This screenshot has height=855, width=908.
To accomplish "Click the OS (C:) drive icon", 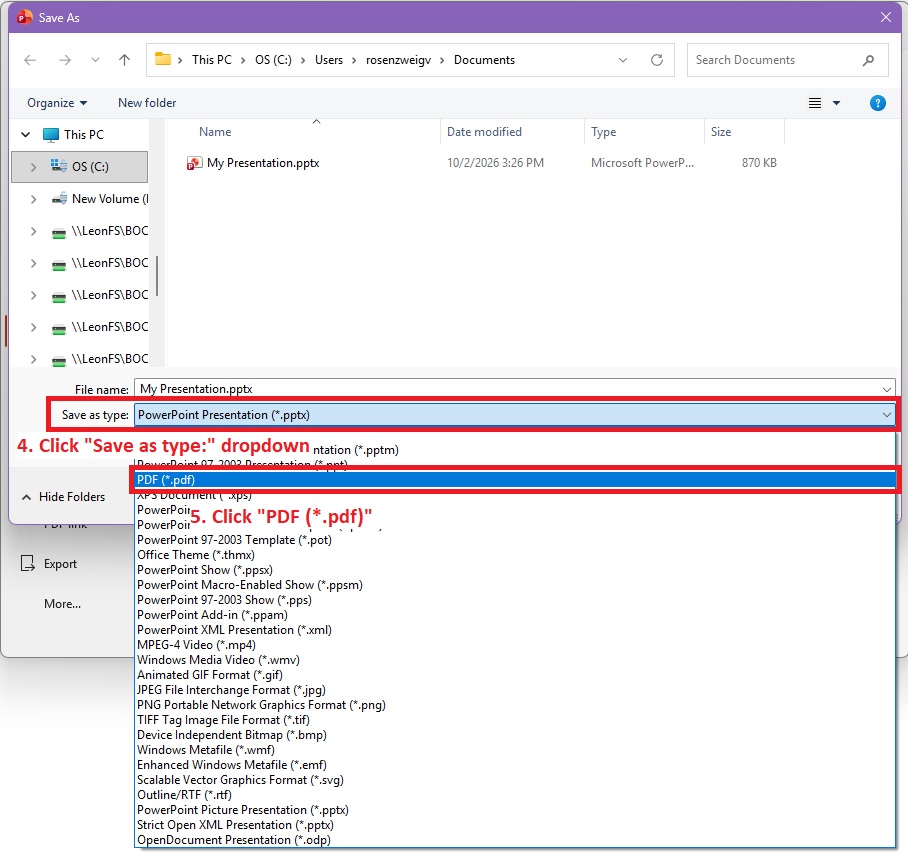I will pyautogui.click(x=58, y=166).
